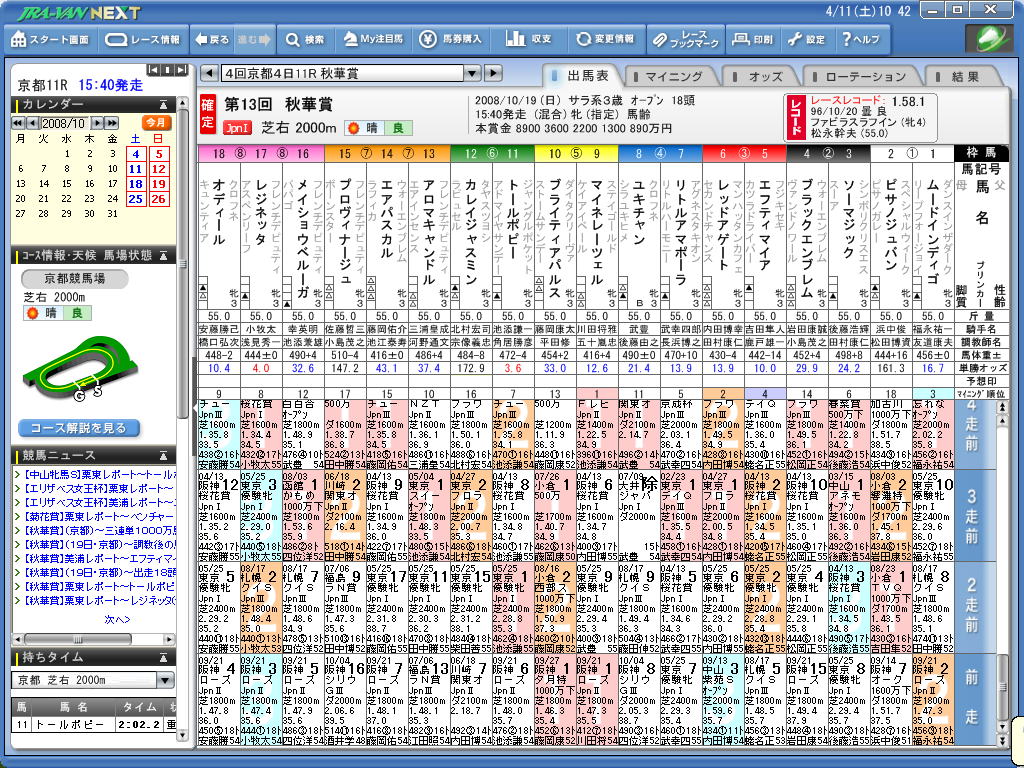Click the レース情報 toolbar button
The height and width of the screenshot is (768, 1024).
(x=143, y=40)
